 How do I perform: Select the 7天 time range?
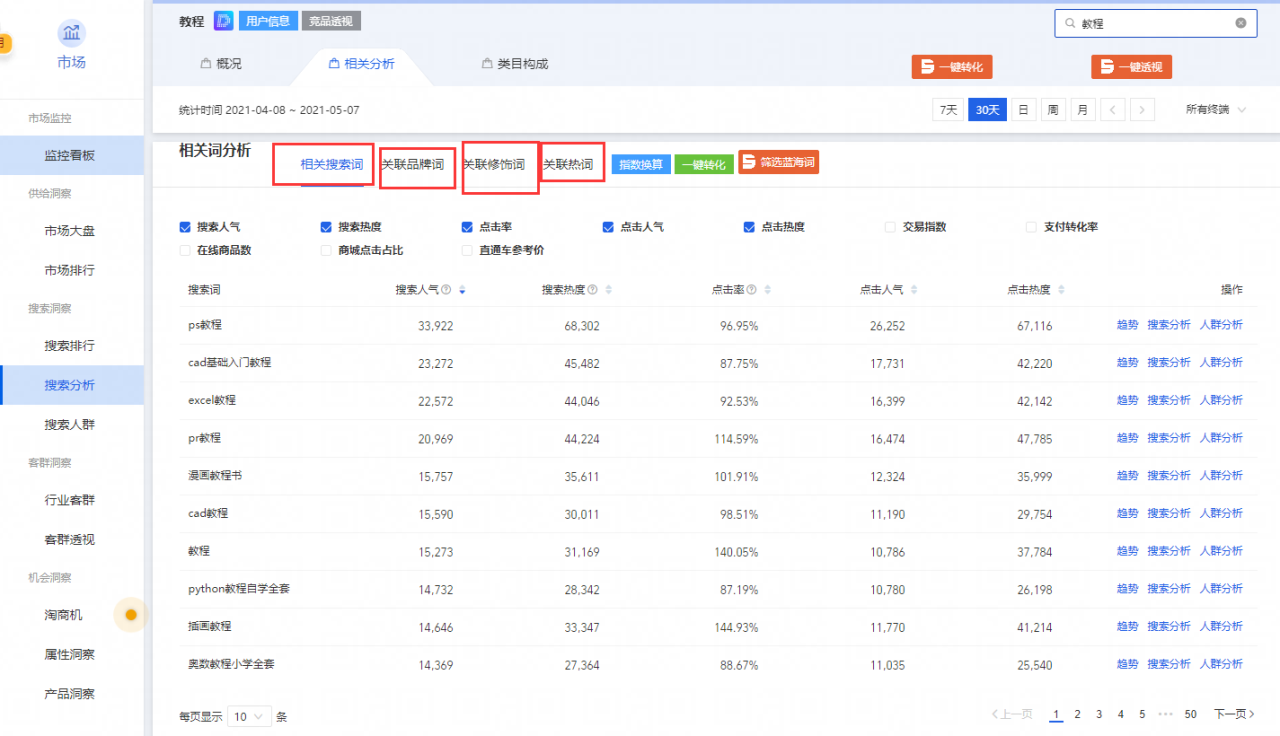tap(947, 110)
